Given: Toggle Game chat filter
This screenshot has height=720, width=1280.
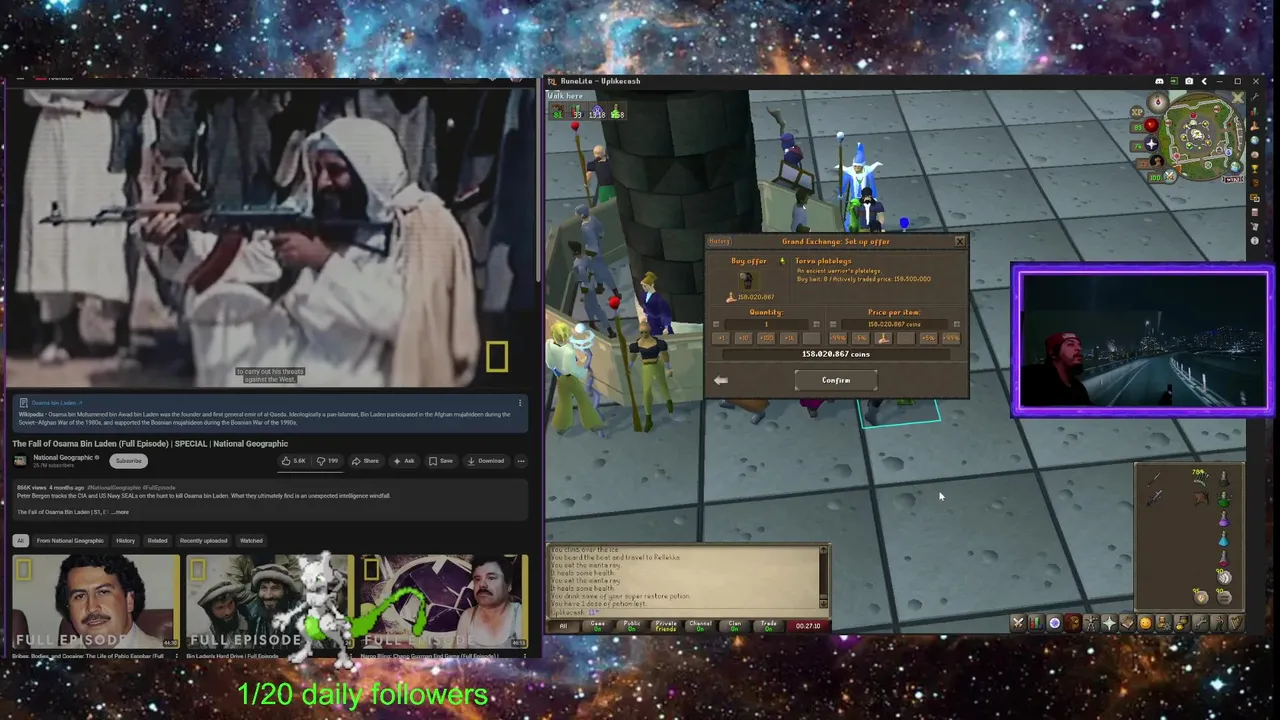Looking at the screenshot, I should coord(598,626).
